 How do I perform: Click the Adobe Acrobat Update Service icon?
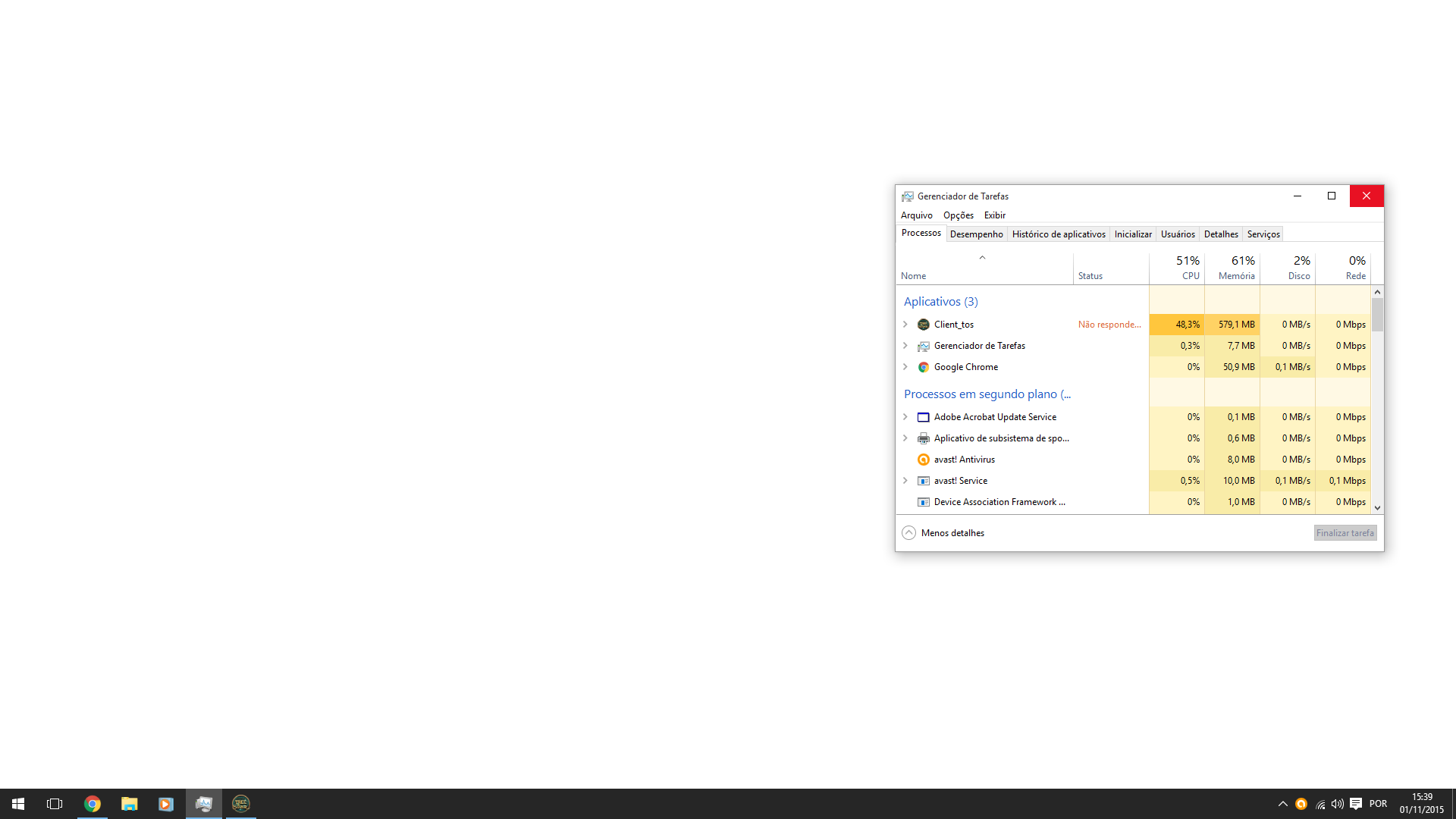[x=923, y=417]
